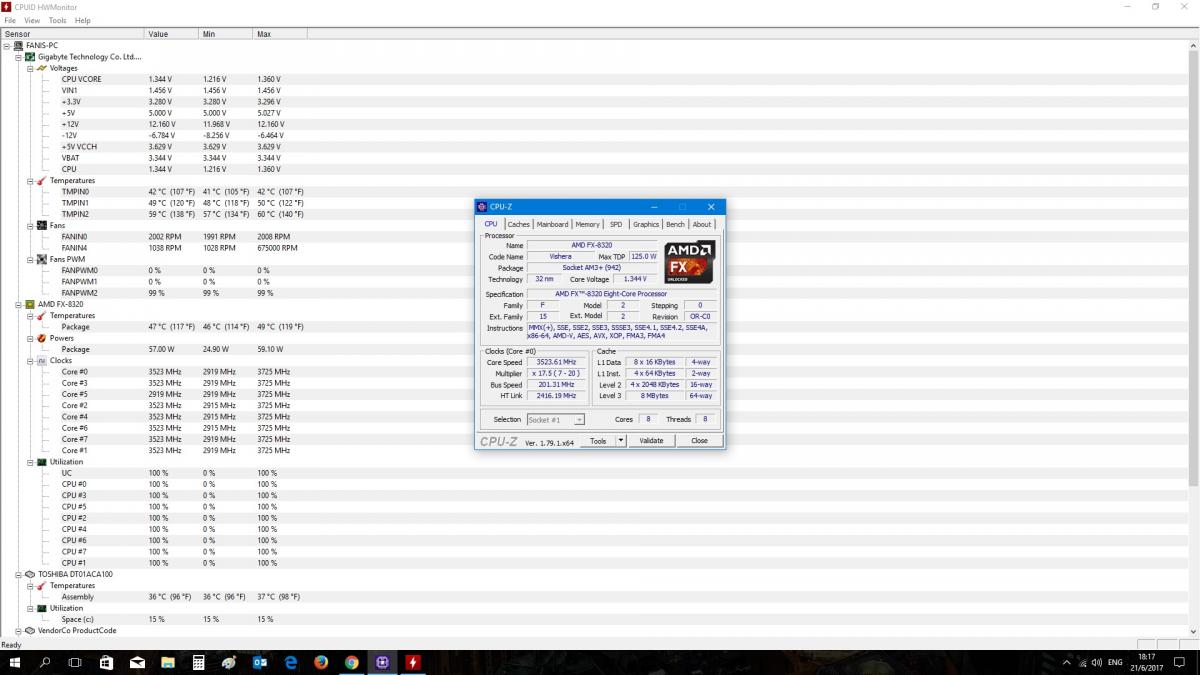This screenshot has height=675, width=1200.
Task: Open the Socket #1 selection combo box
Action: click(x=556, y=420)
